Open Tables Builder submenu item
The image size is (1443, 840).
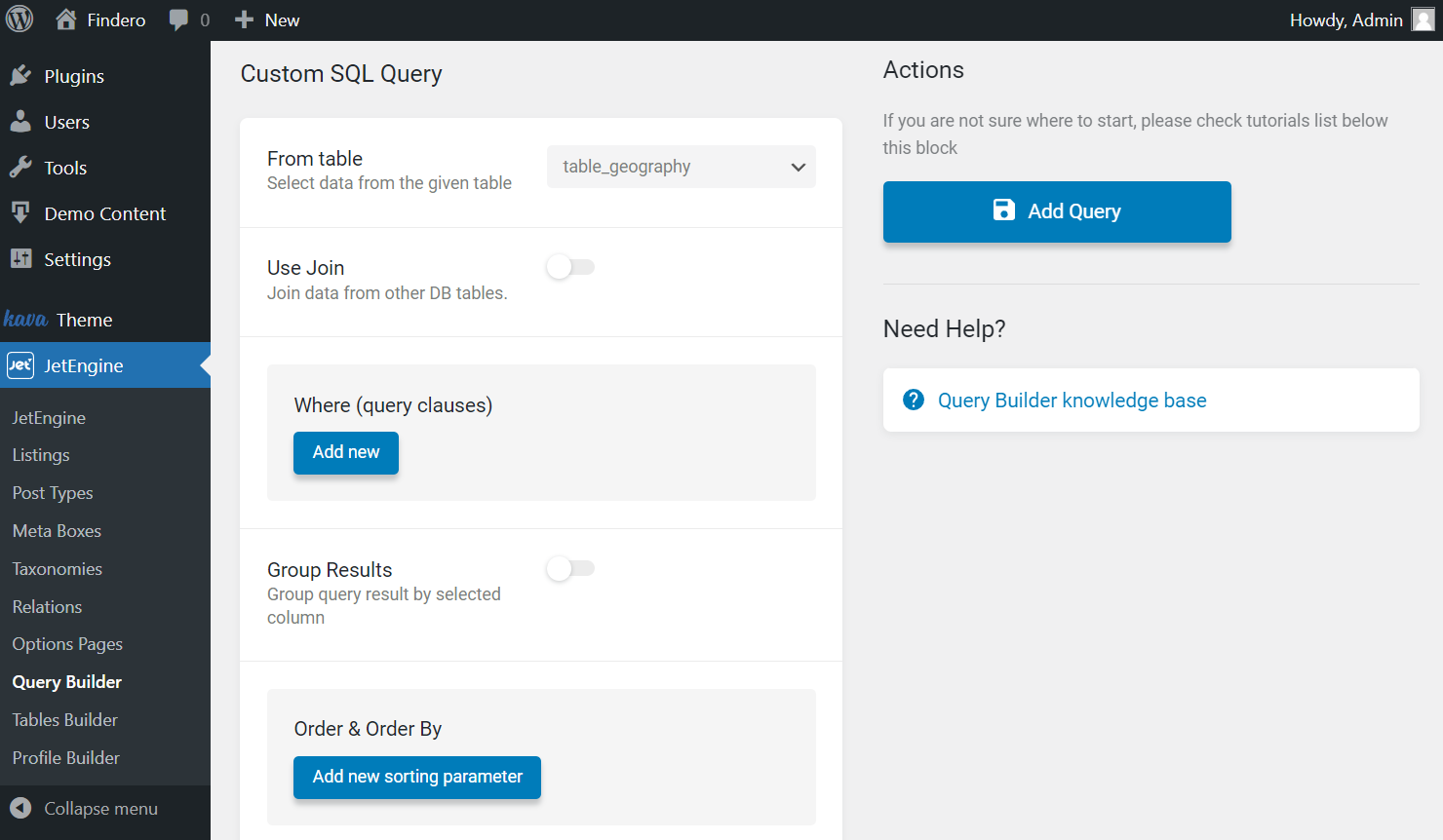click(x=65, y=720)
